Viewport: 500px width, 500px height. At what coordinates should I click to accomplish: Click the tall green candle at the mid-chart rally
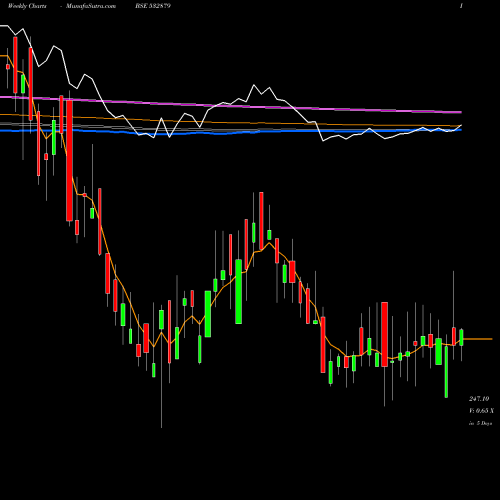pyautogui.click(x=239, y=291)
